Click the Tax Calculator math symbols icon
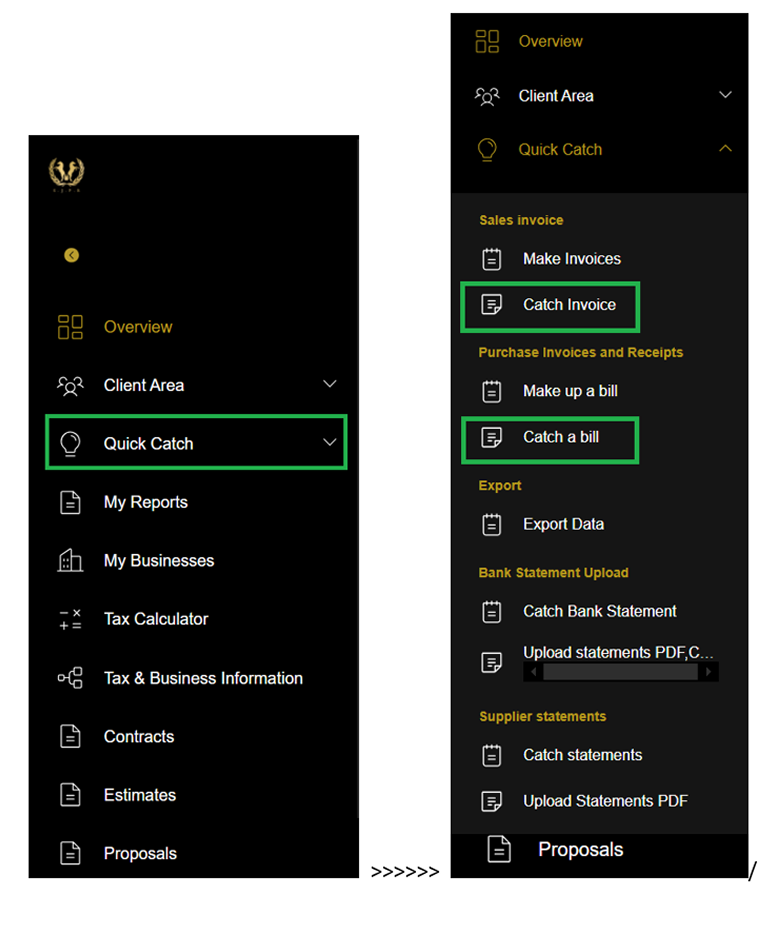770x925 pixels. click(70, 619)
